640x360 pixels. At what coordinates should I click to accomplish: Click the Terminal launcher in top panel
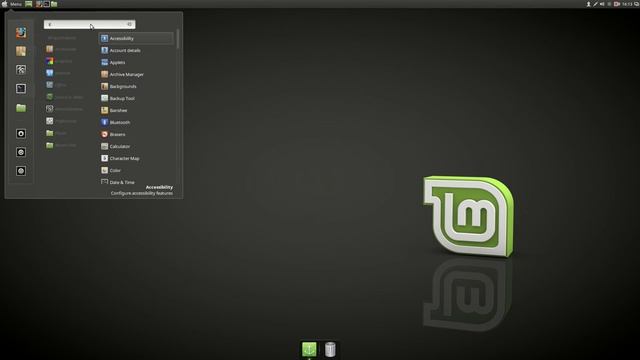(47, 4)
